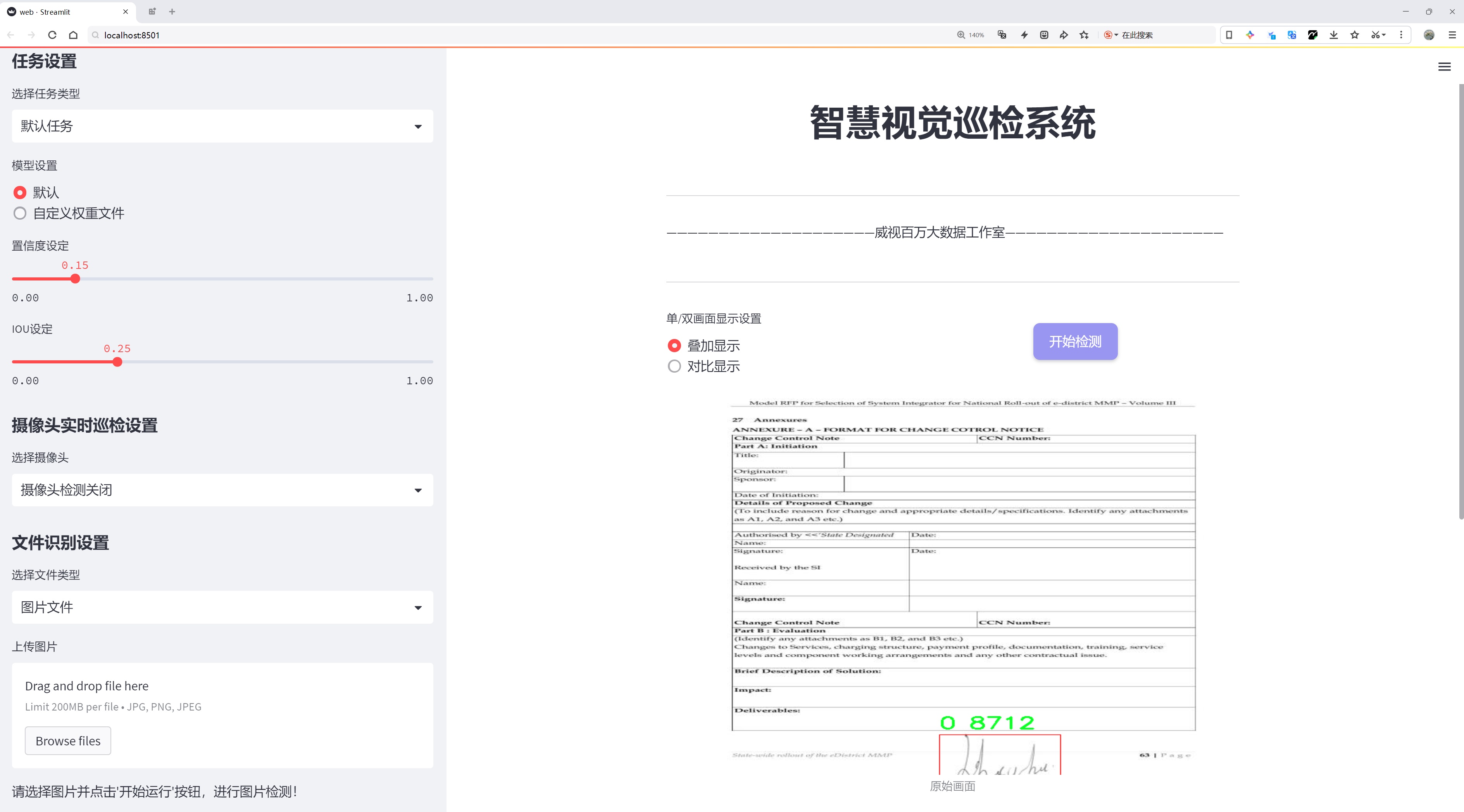Click the 开始检测 button

click(1075, 341)
